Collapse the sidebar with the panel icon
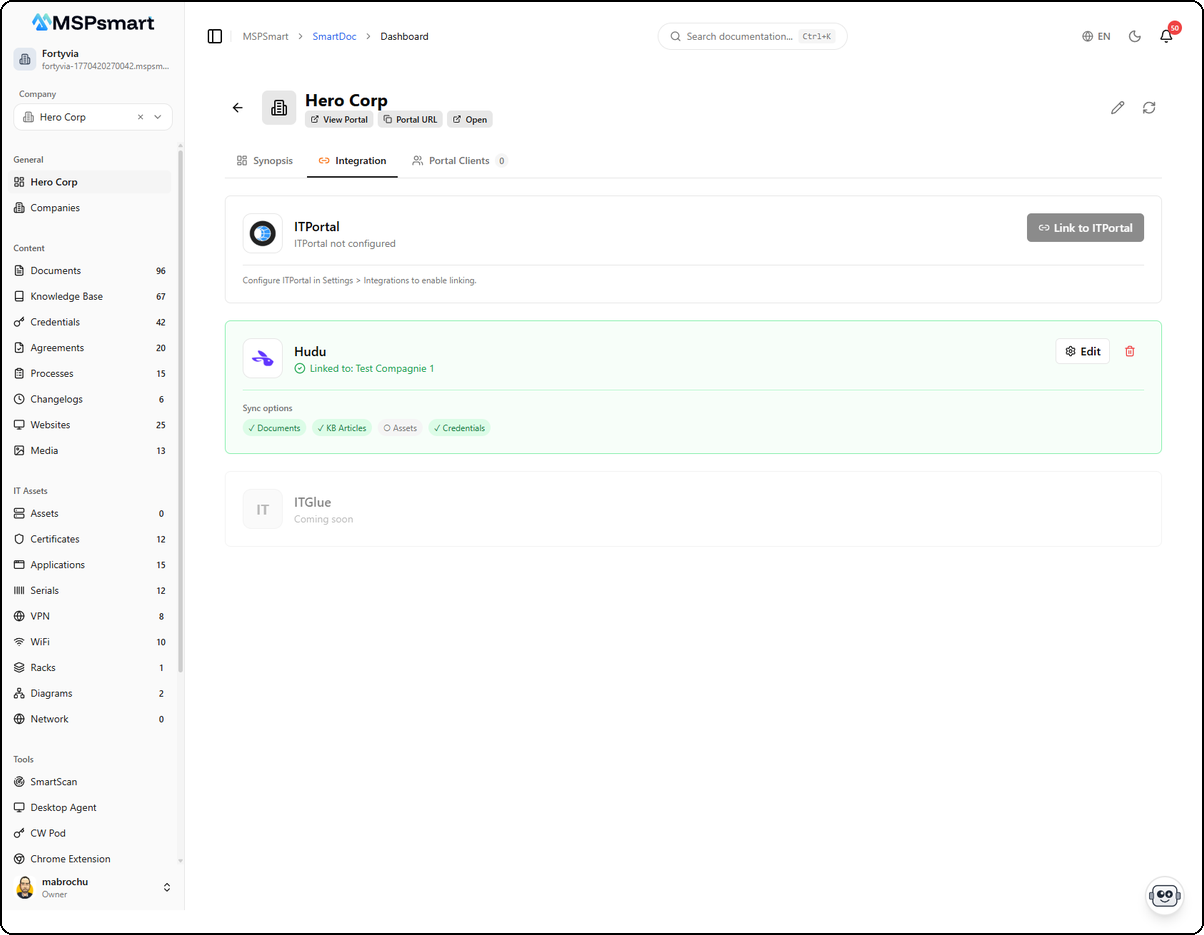The width and height of the screenshot is (1204, 935). point(215,36)
